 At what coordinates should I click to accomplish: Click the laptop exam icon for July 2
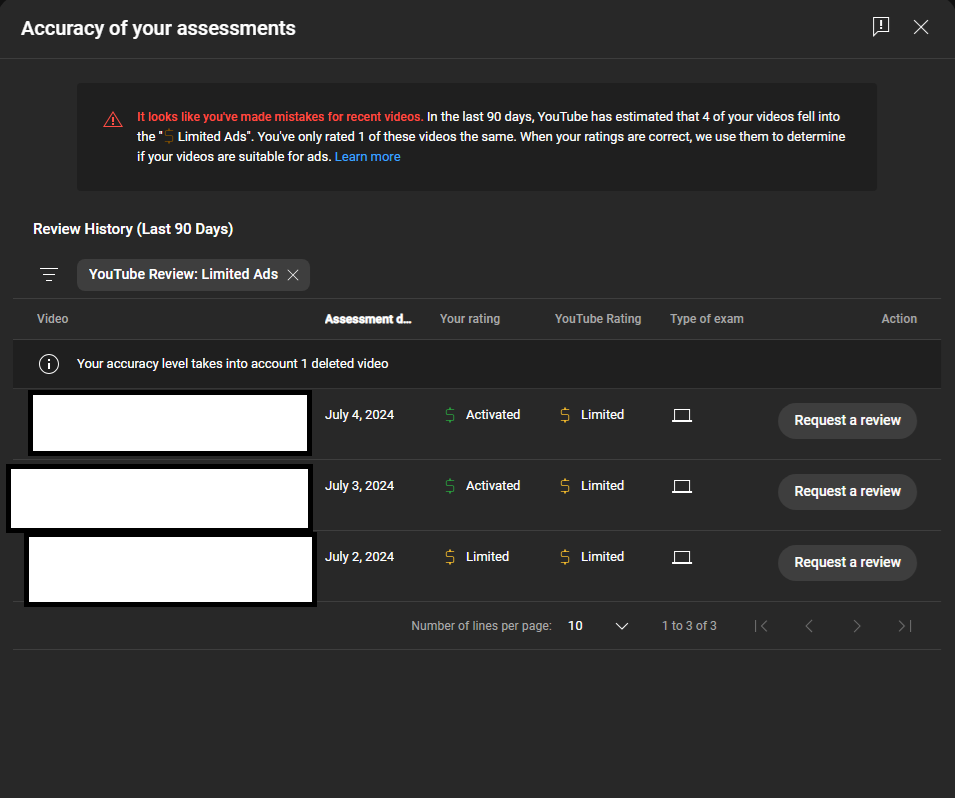click(682, 557)
